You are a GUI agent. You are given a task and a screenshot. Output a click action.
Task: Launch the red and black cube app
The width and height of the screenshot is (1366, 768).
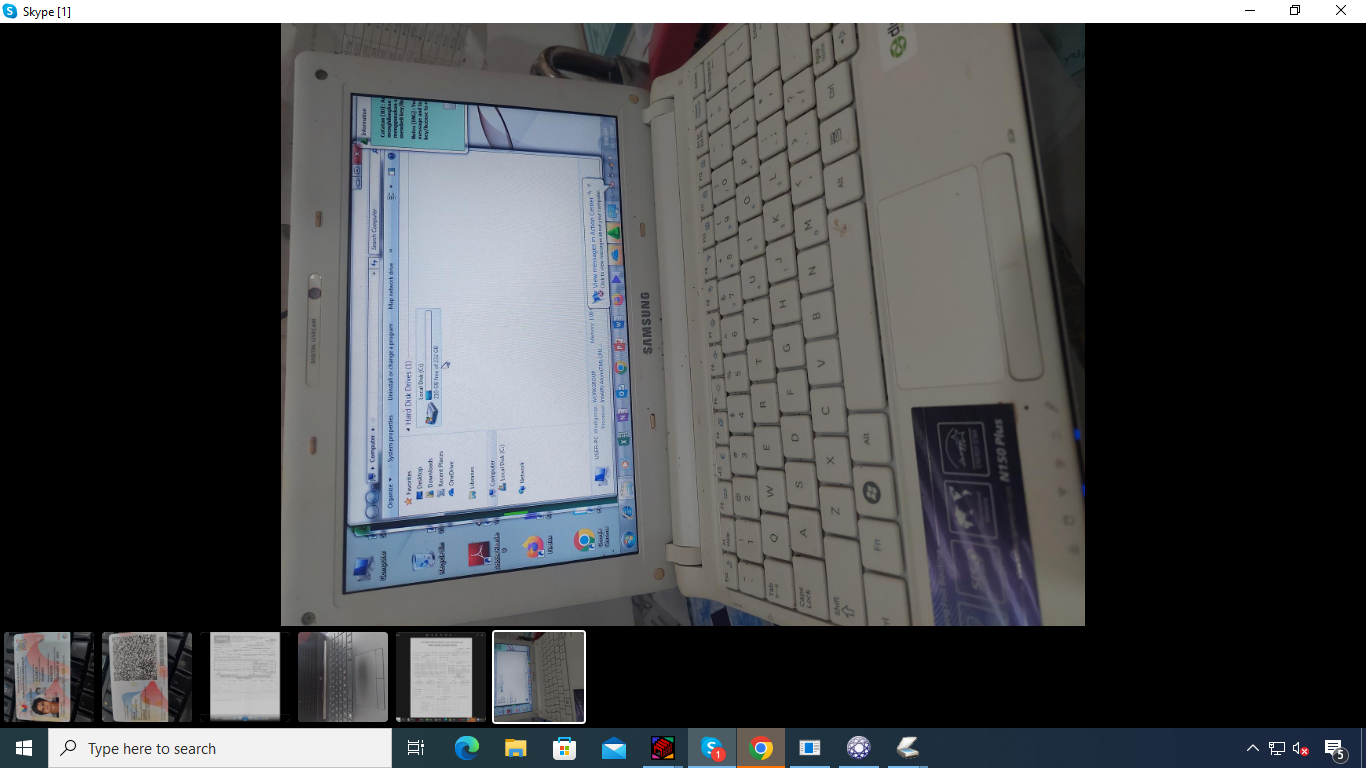[663, 748]
